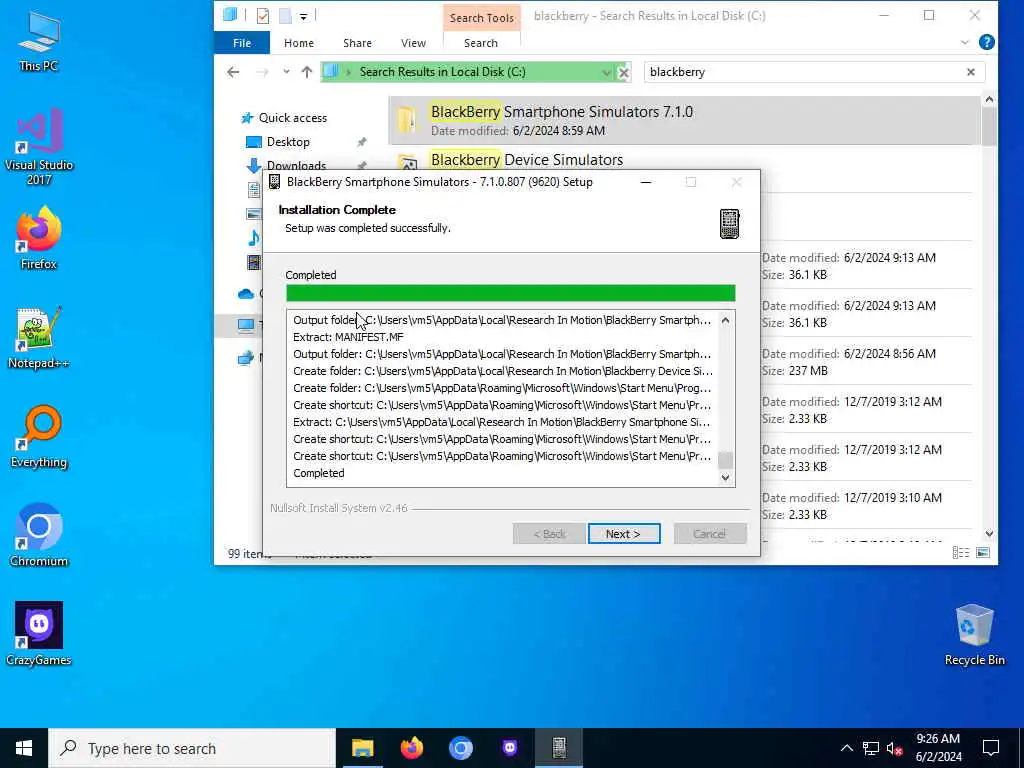
Task: Select the Search Tools contextual tab
Action: 481,18
